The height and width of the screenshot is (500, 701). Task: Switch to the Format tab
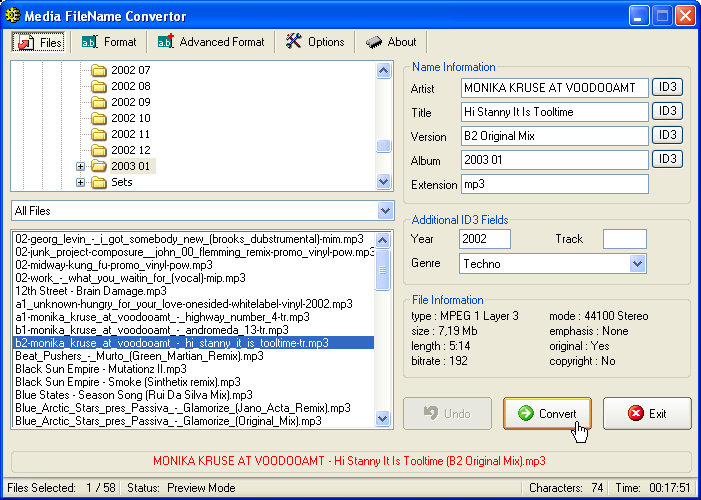pyautogui.click(x=109, y=42)
